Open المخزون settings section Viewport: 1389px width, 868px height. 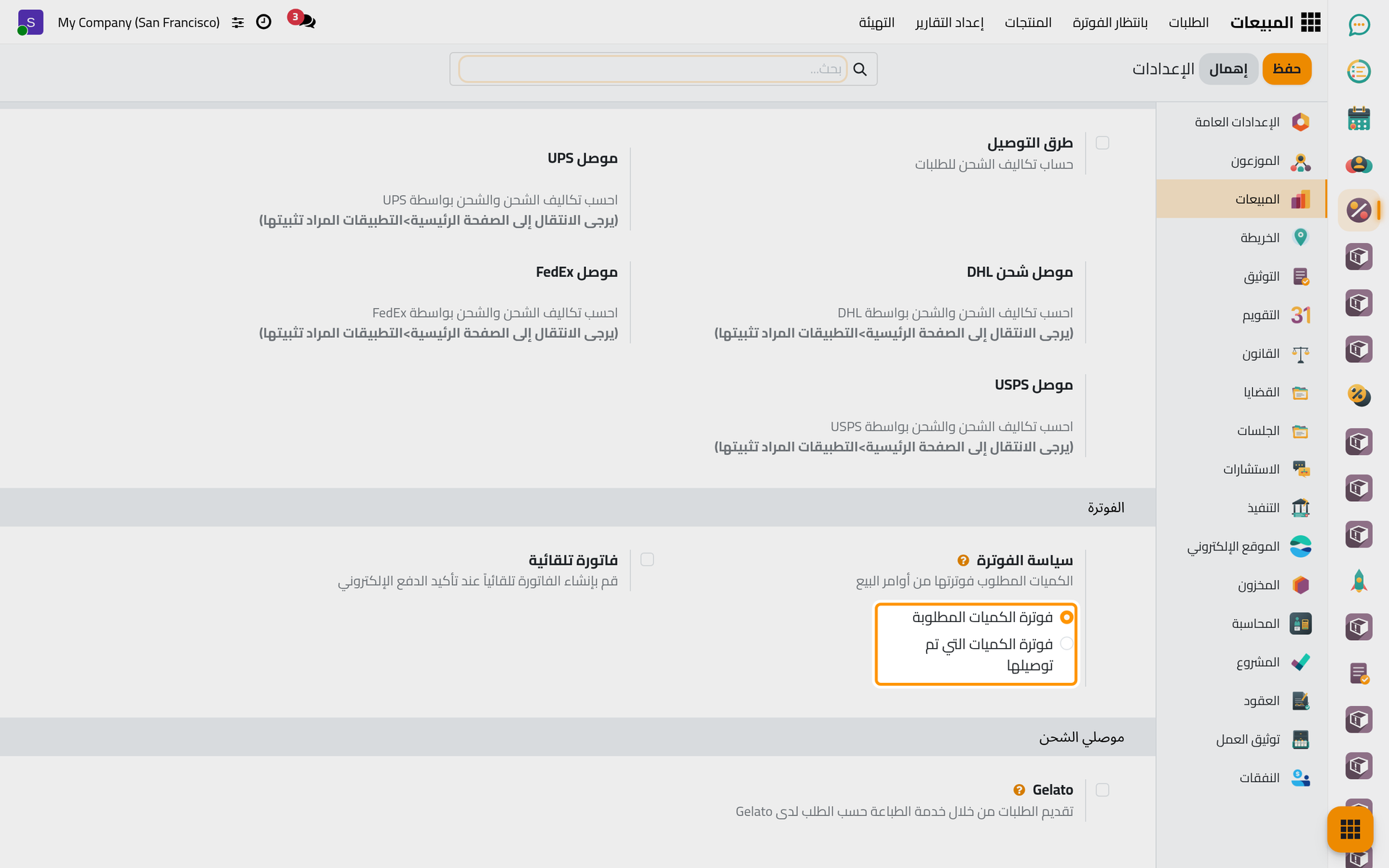[x=1241, y=585]
